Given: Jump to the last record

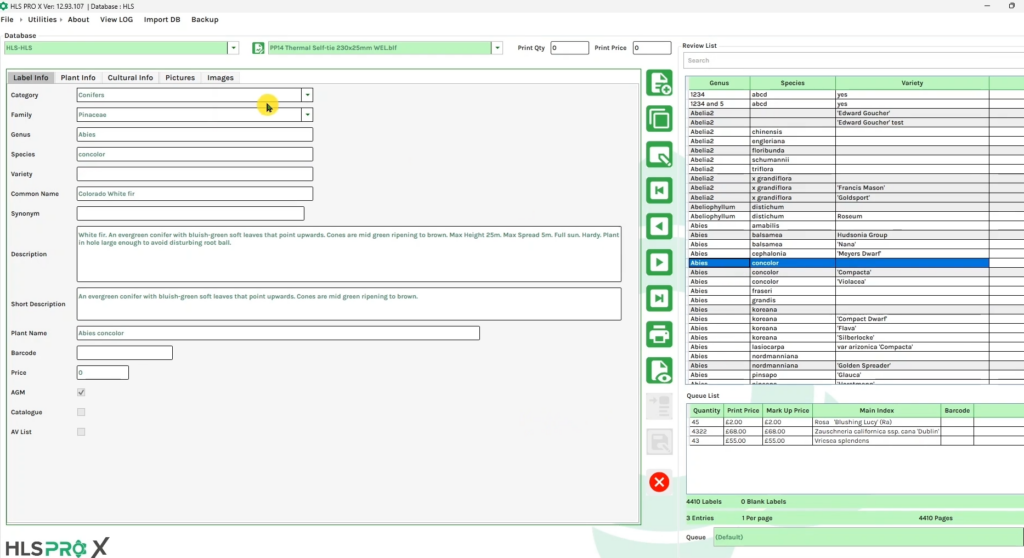Looking at the screenshot, I should tap(659, 298).
